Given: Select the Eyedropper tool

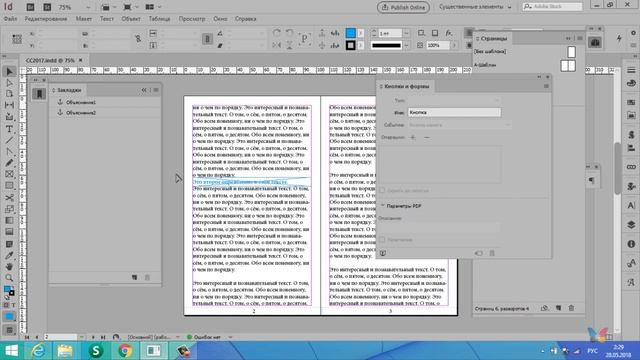Looking at the screenshot, I should (x=9, y=256).
